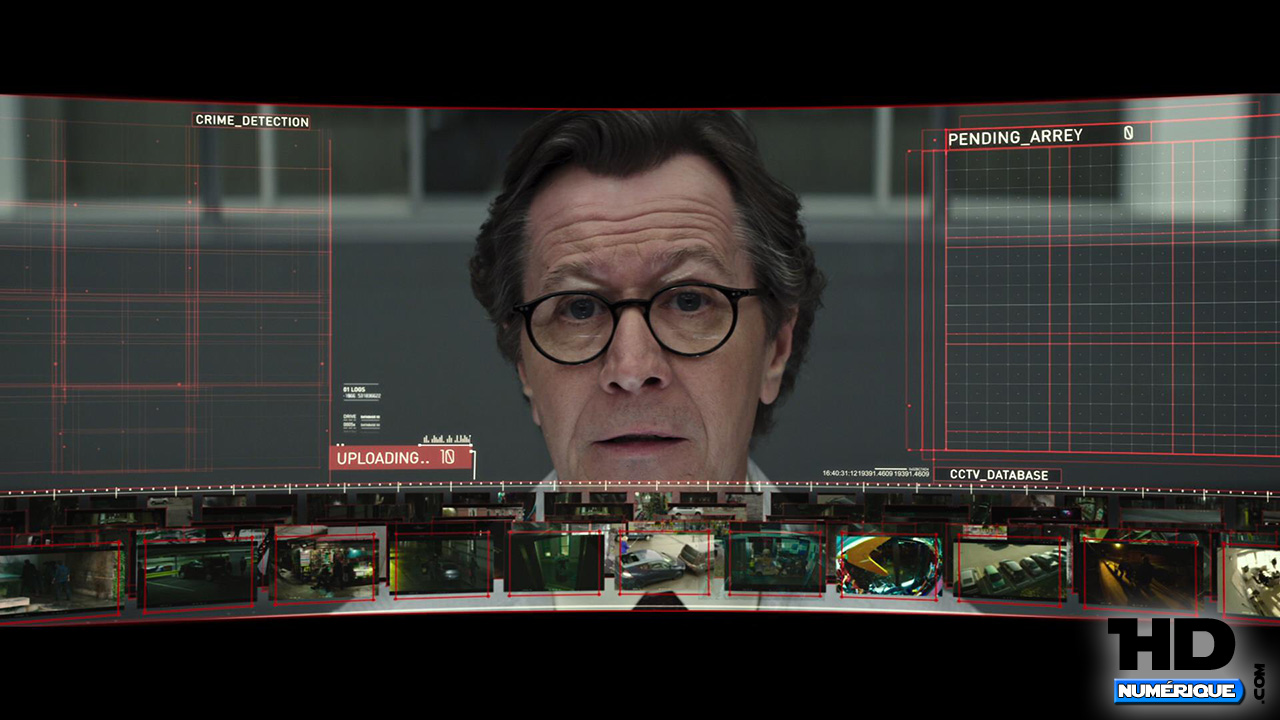Viewport: 1280px width, 720px height.
Task: Click the PENDING_ARREY header
Action: tap(1015, 138)
